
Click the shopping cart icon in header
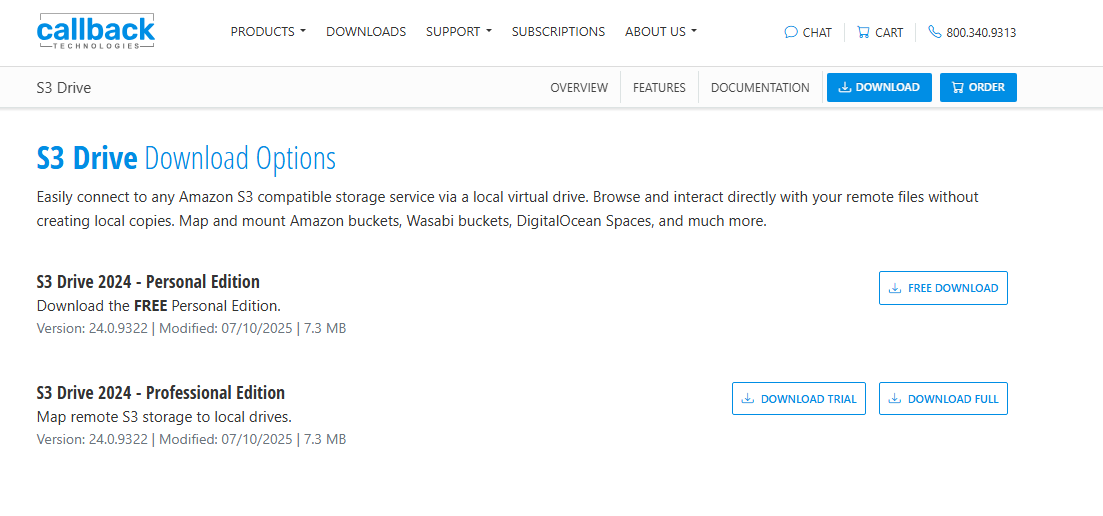pos(863,32)
